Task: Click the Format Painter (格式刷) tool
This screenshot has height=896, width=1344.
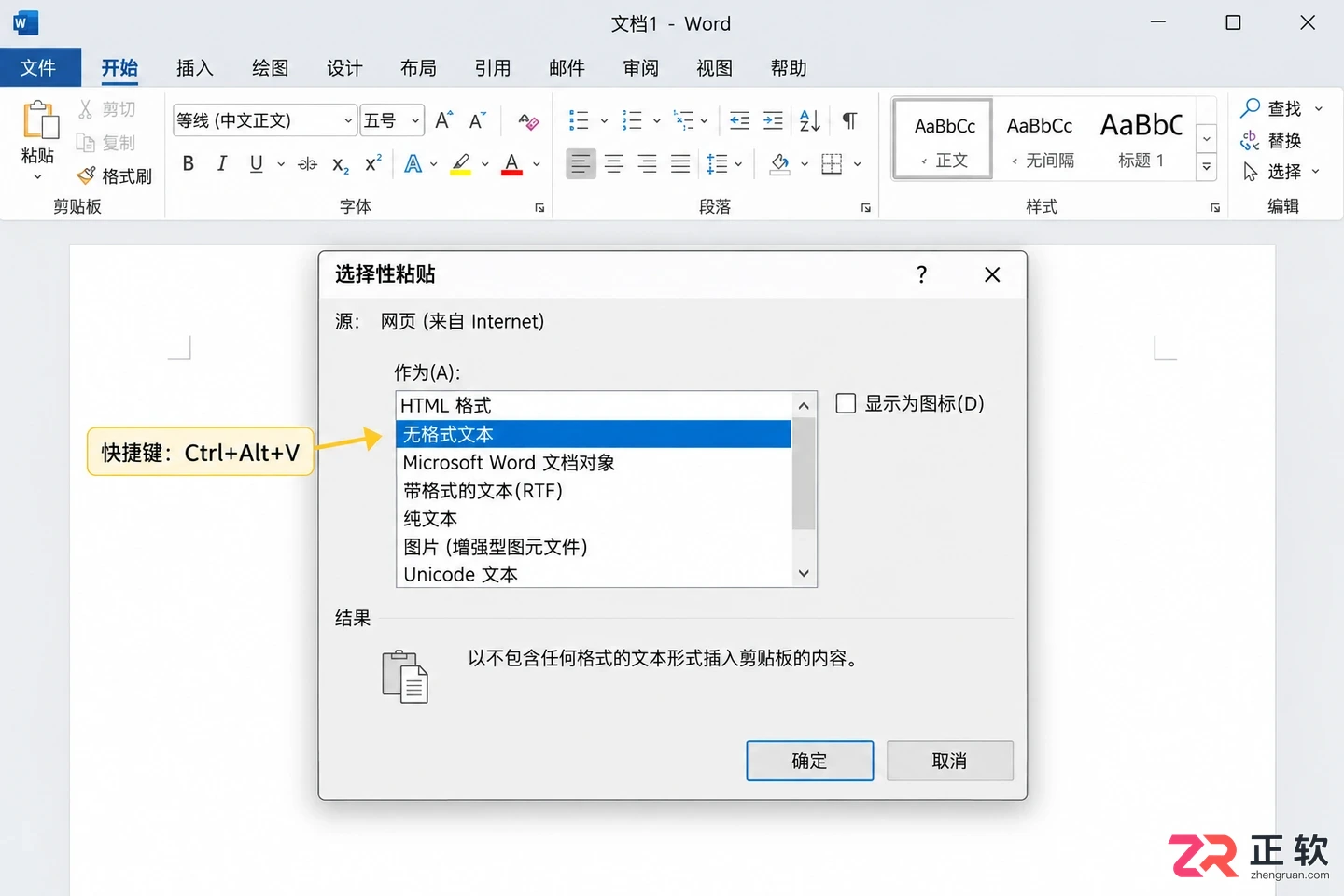Action: 114,175
